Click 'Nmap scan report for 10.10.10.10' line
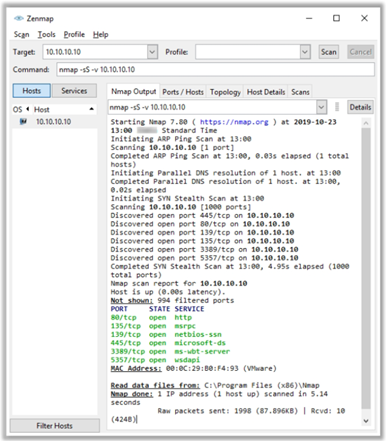The width and height of the screenshot is (386, 441). tap(179, 283)
